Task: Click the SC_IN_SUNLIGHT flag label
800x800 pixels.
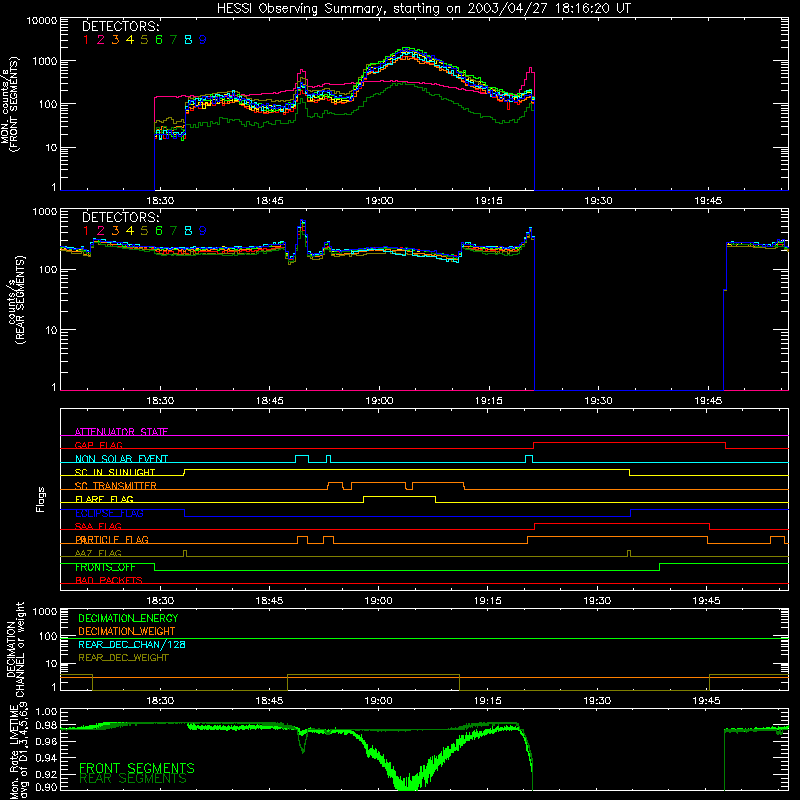Action: (x=115, y=472)
